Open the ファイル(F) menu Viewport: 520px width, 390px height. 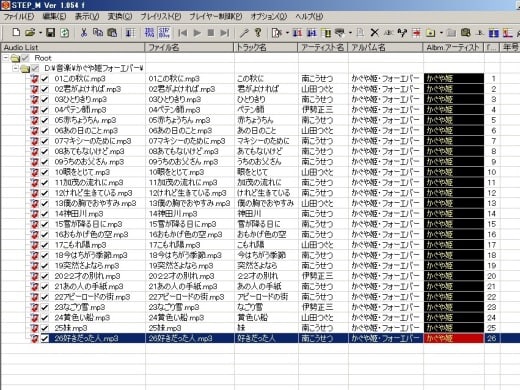point(19,16)
